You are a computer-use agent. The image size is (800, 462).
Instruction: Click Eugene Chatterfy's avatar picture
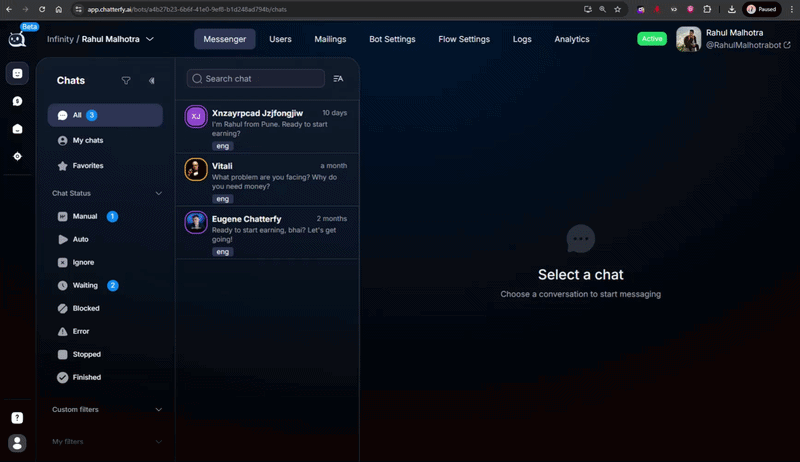(196, 222)
